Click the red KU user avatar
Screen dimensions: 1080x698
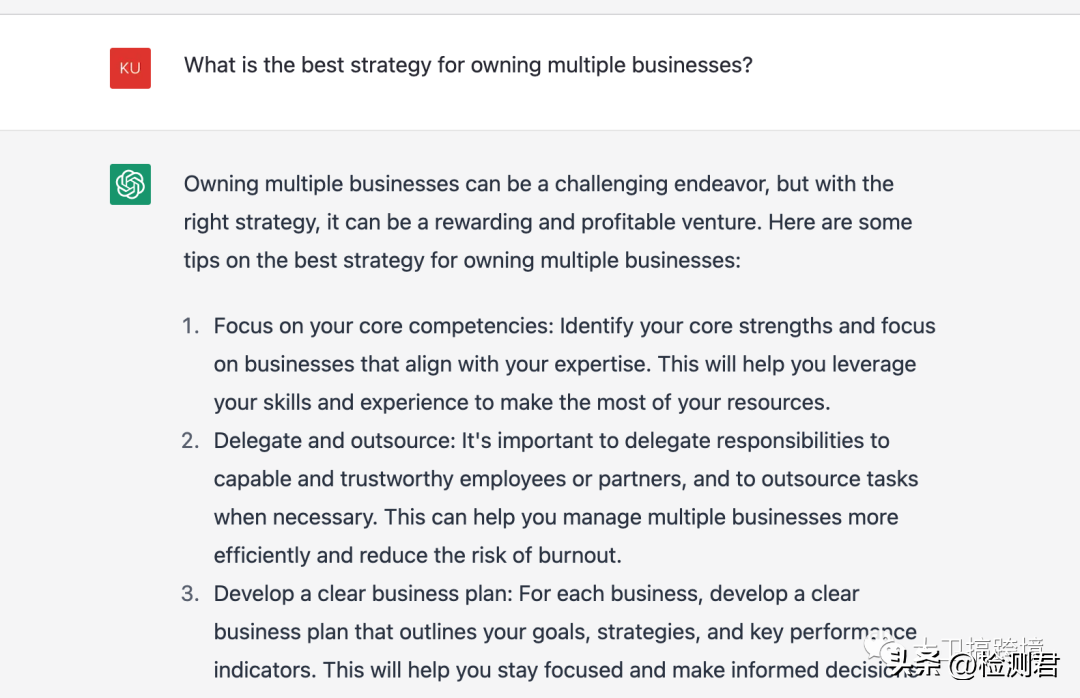pos(130,68)
